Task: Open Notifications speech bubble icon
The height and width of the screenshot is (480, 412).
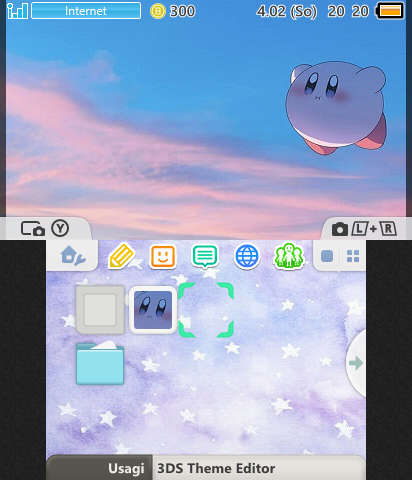Action: 205,256
